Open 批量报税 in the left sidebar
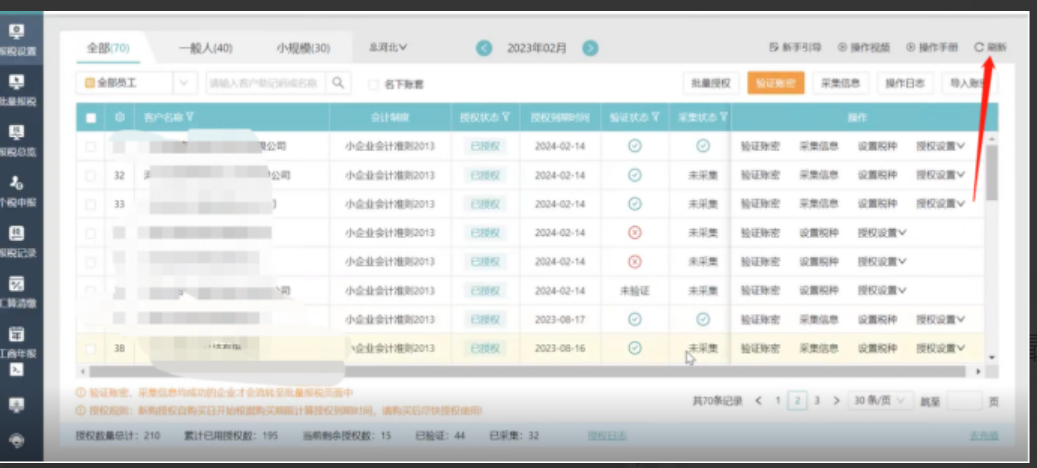The height and width of the screenshot is (468, 1037). pyautogui.click(x=17, y=88)
